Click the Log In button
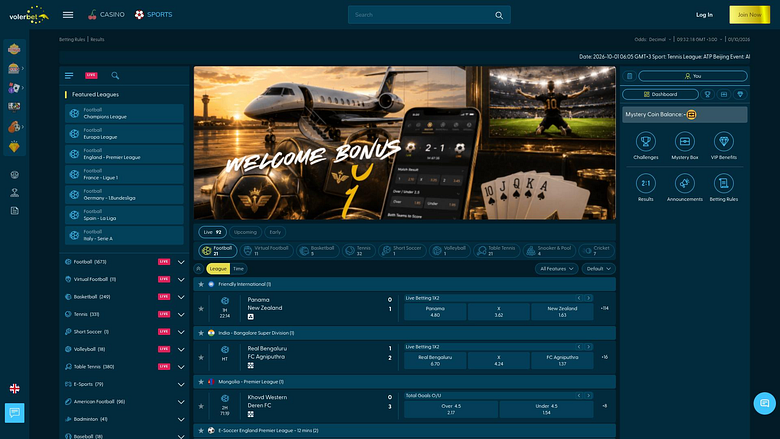The width and height of the screenshot is (780, 439). click(x=704, y=15)
